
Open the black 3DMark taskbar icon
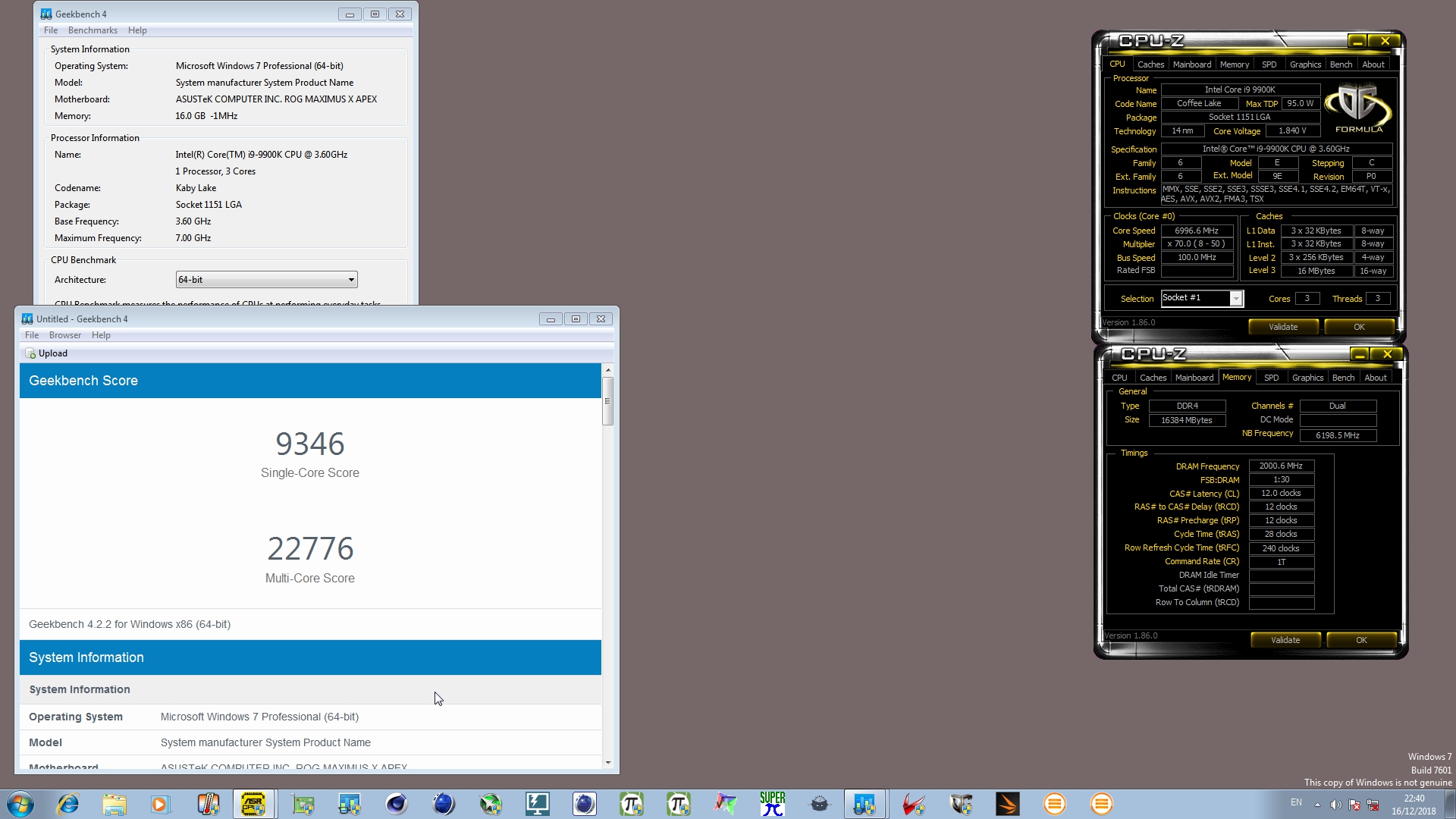pyautogui.click(x=1008, y=804)
